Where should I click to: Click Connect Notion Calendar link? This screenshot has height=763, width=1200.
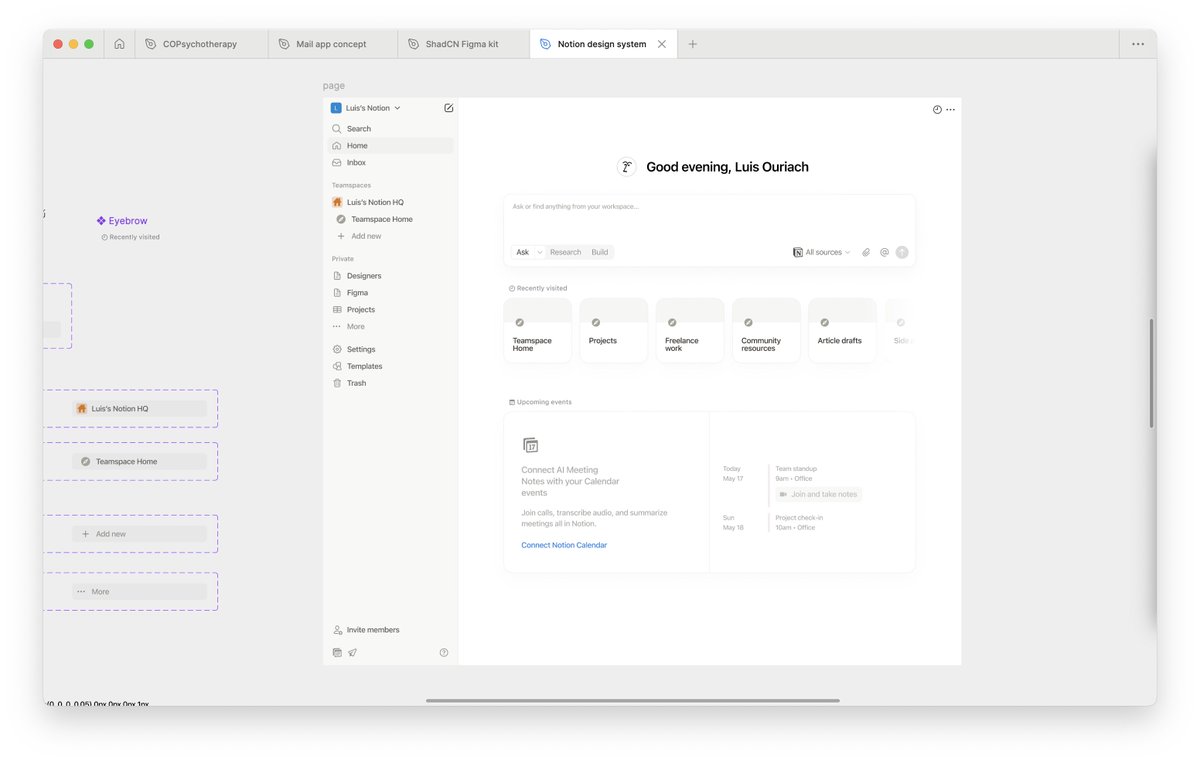point(564,545)
